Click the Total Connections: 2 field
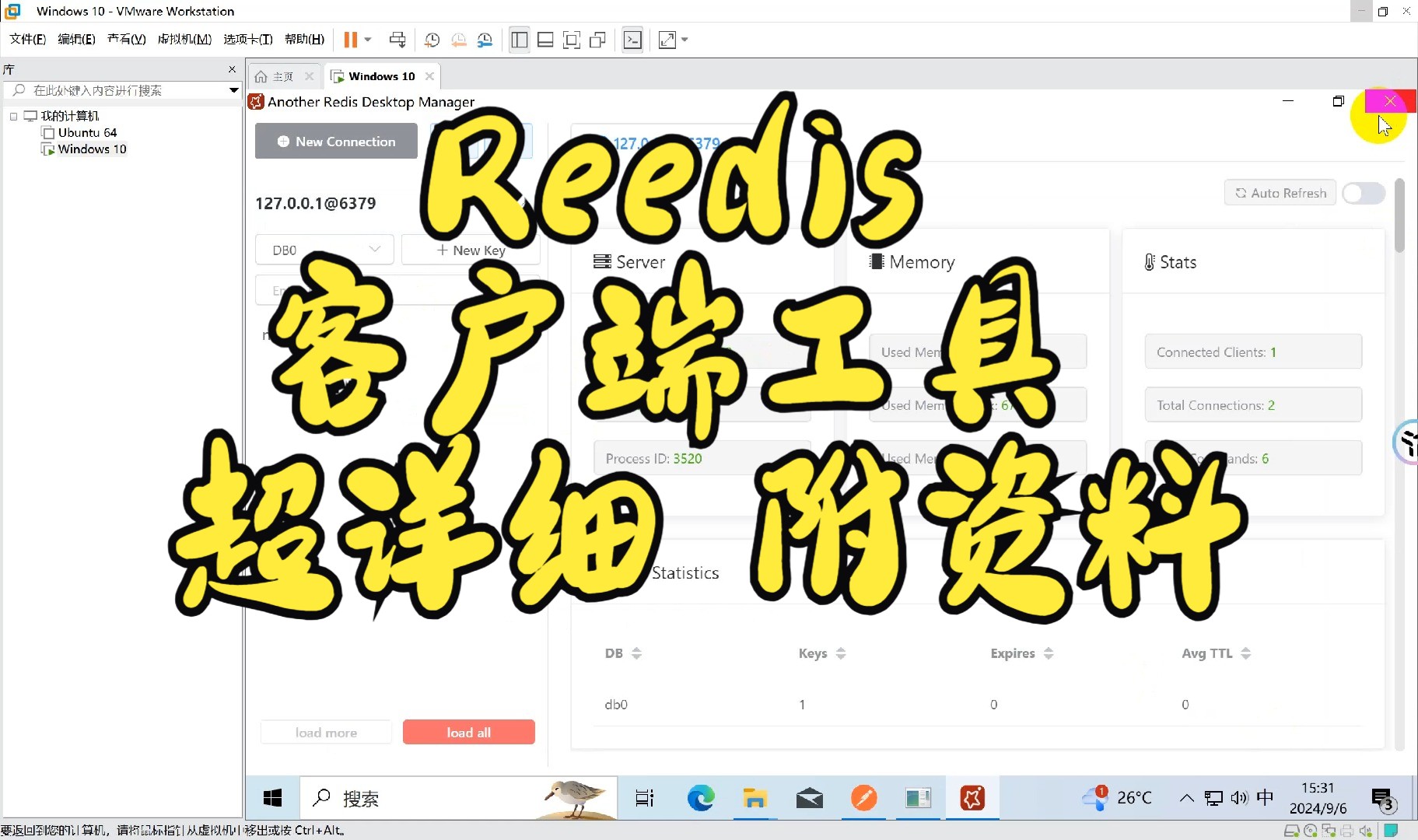Viewport: 1418px width, 840px height. [x=1253, y=404]
